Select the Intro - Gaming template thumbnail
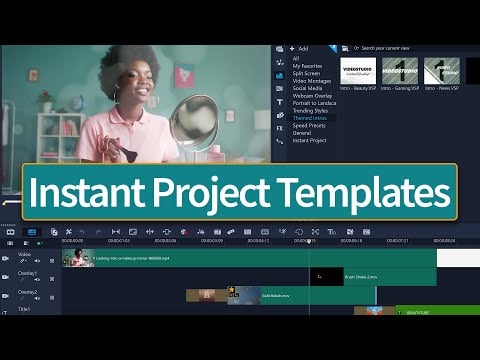Viewport: 480px width, 360px height. [x=400, y=71]
